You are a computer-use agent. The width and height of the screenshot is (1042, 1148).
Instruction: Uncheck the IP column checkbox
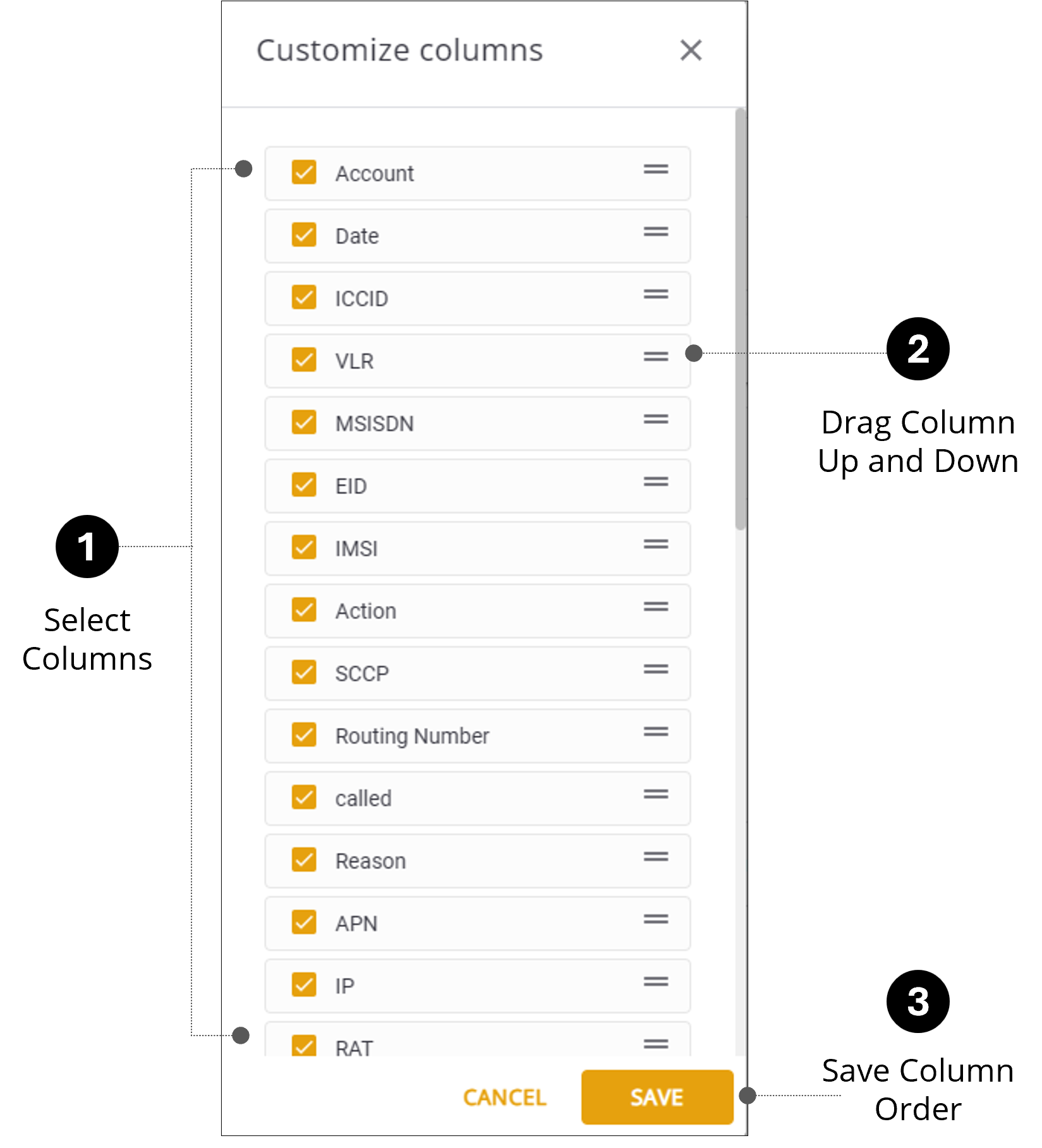[x=304, y=984]
